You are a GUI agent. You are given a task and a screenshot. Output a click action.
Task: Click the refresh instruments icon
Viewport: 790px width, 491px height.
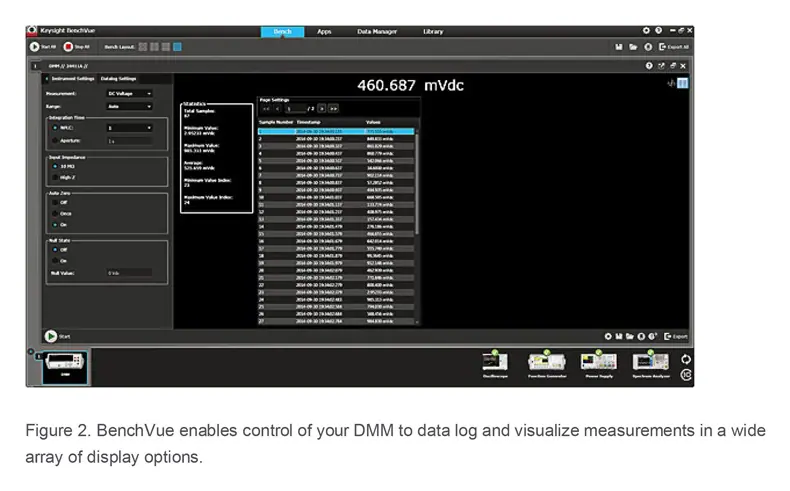click(x=686, y=359)
